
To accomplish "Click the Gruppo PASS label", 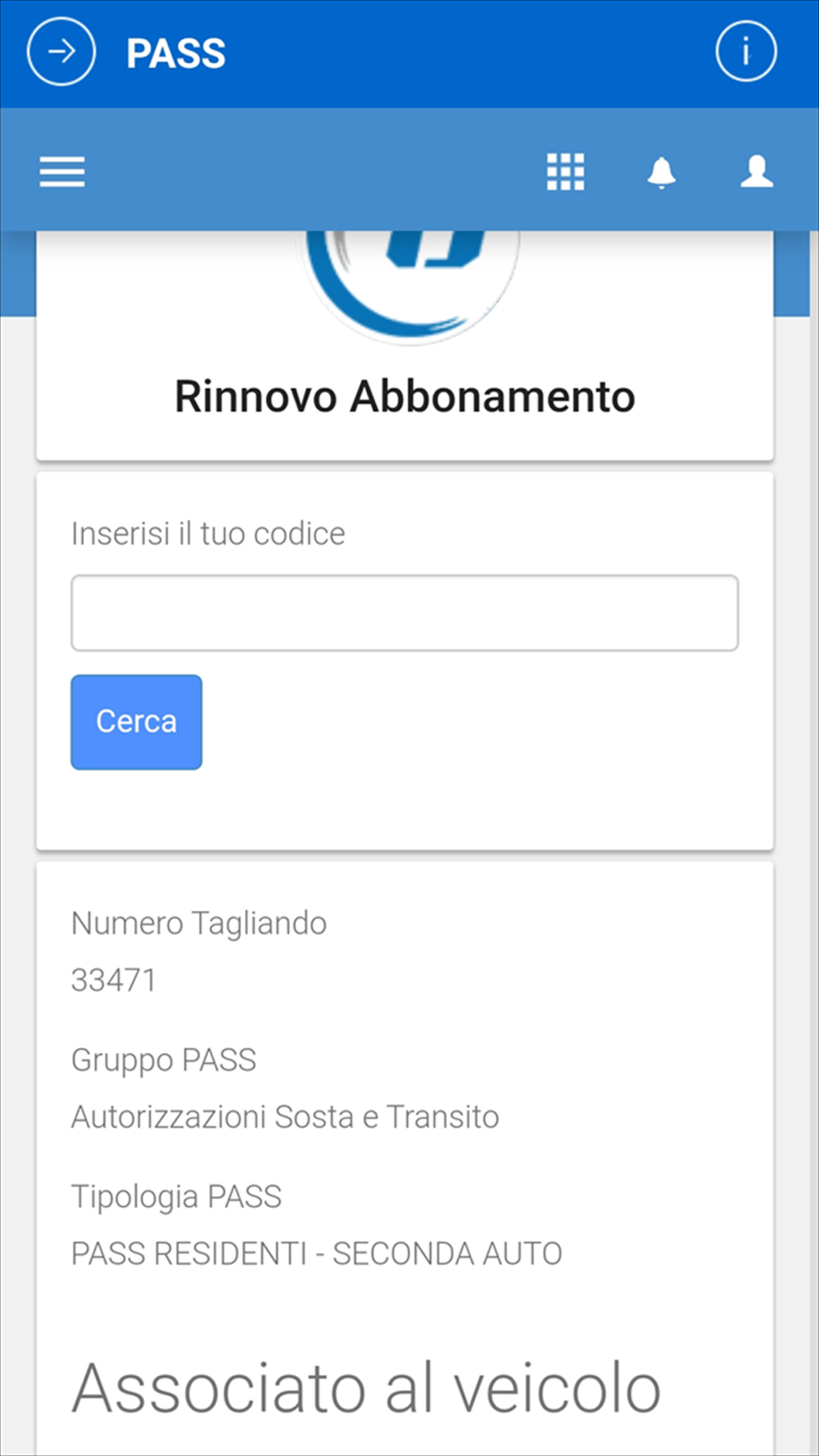I will point(164,1060).
